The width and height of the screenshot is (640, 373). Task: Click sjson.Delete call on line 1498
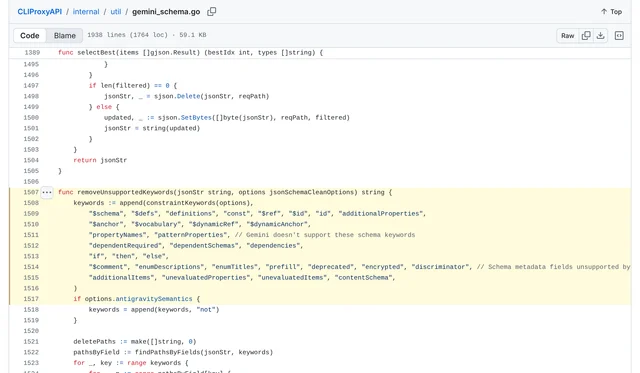177,96
